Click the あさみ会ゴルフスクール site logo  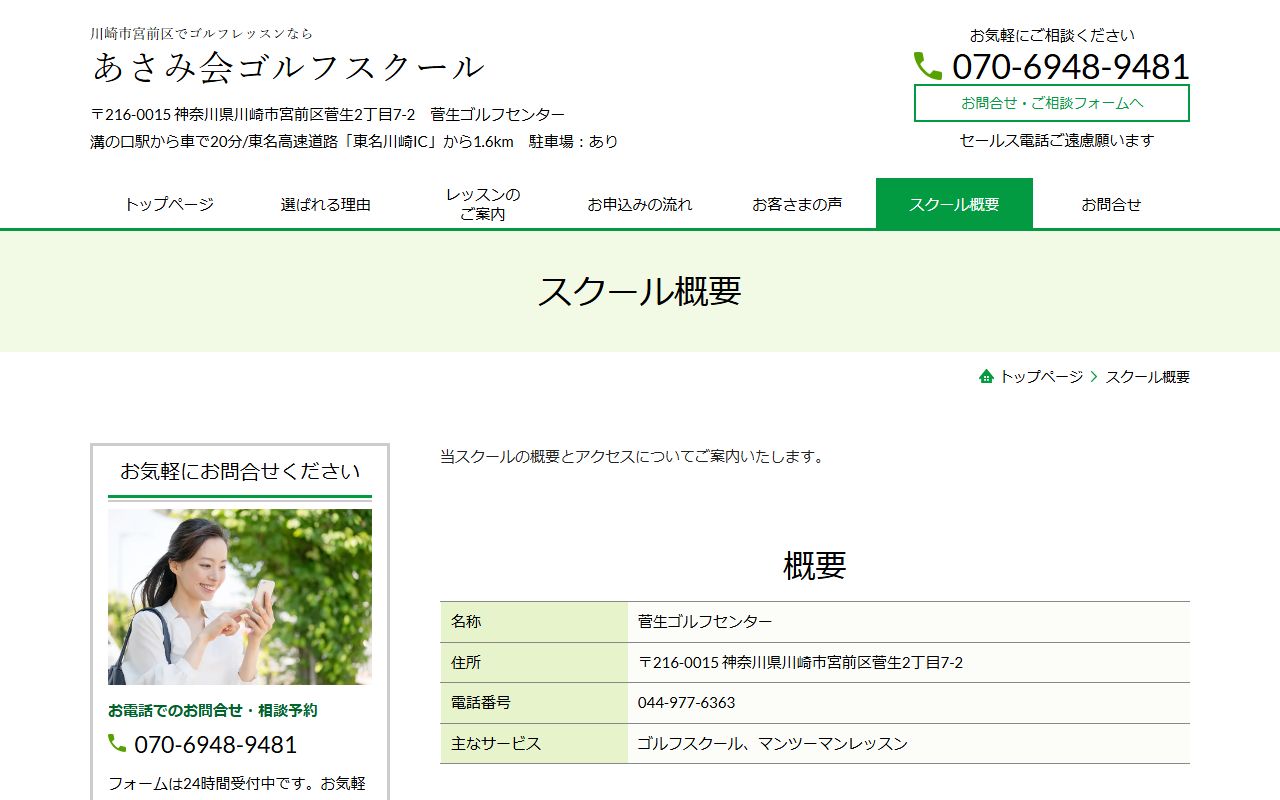pyautogui.click(x=289, y=67)
